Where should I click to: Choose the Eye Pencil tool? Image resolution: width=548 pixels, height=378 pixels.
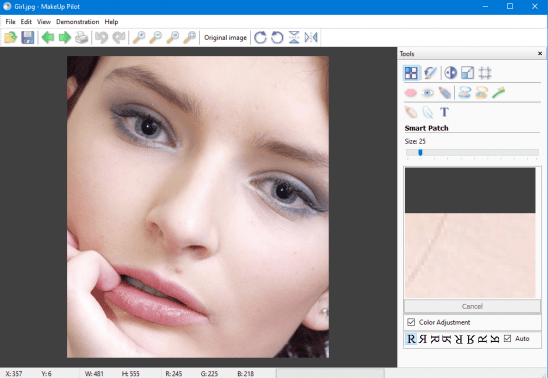click(445, 93)
